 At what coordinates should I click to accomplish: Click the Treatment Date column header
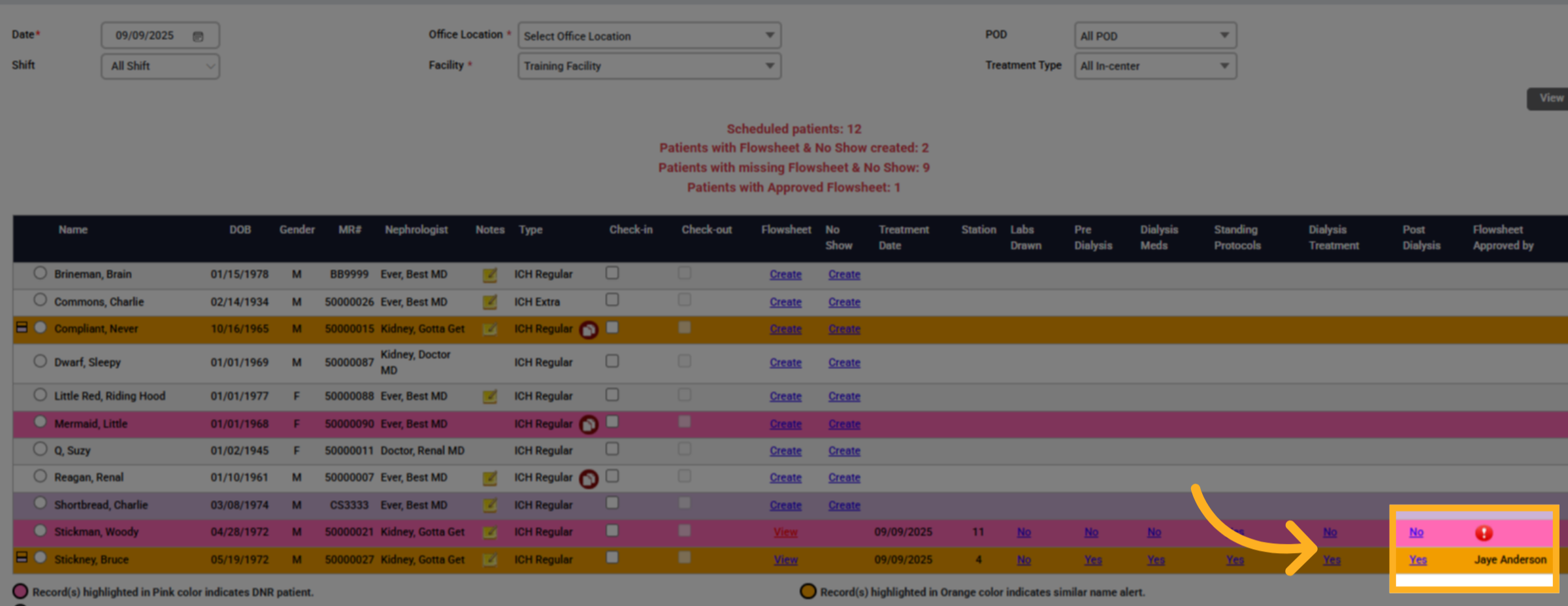click(x=904, y=237)
